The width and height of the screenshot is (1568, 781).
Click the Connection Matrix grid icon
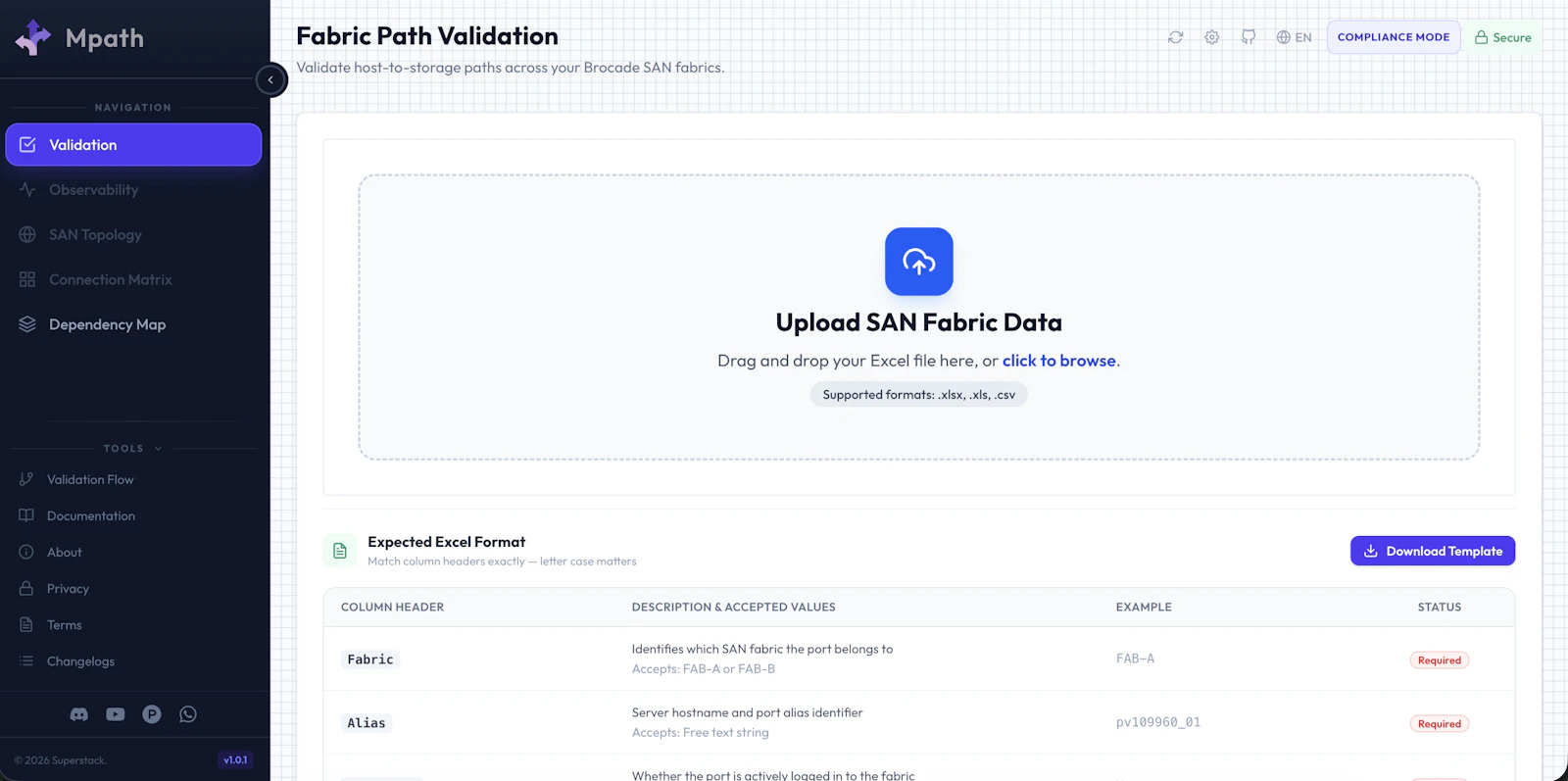[x=27, y=280]
